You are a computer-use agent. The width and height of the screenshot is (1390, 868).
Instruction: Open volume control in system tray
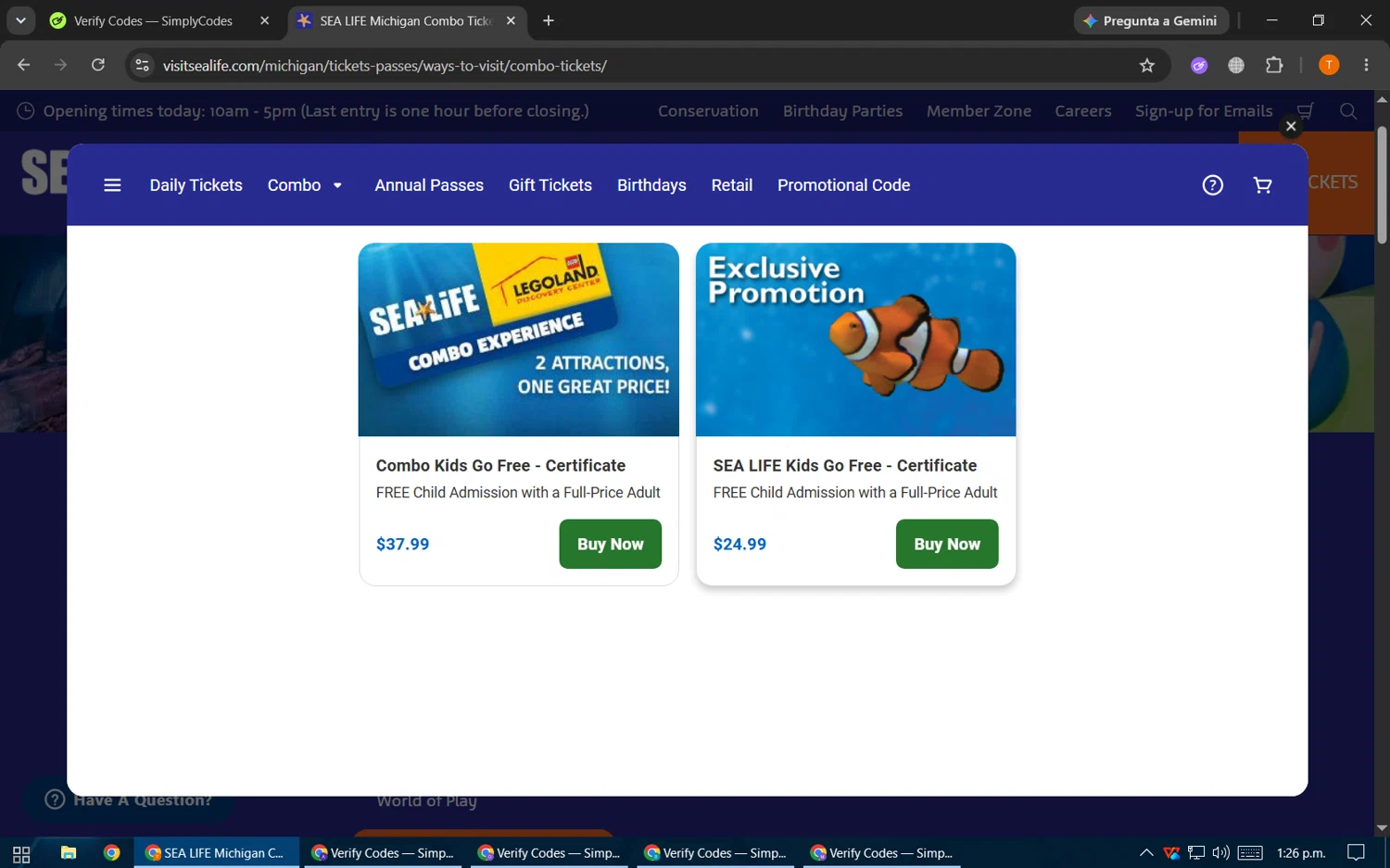[x=1220, y=853]
